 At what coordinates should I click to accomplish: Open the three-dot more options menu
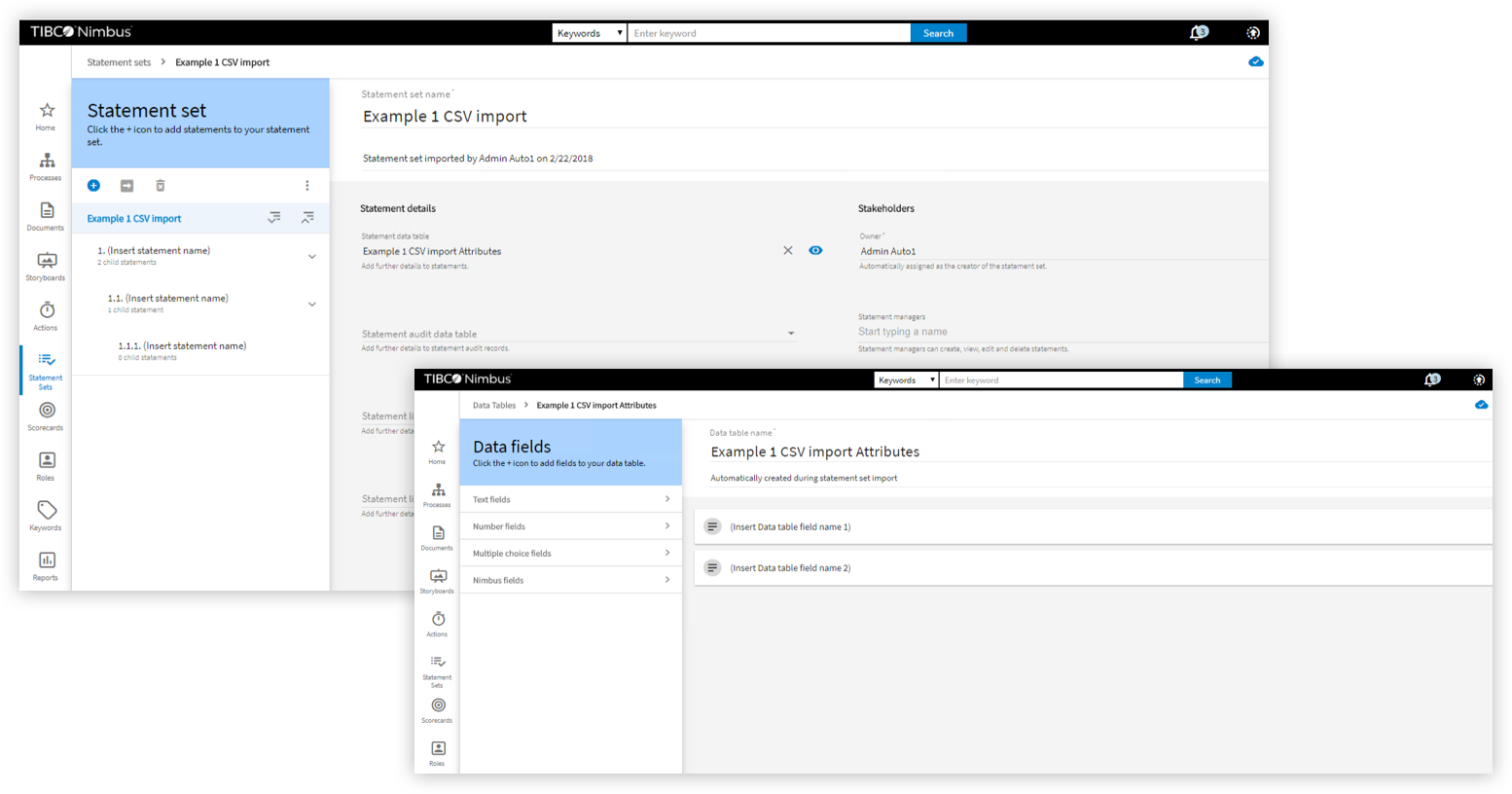pos(307,186)
